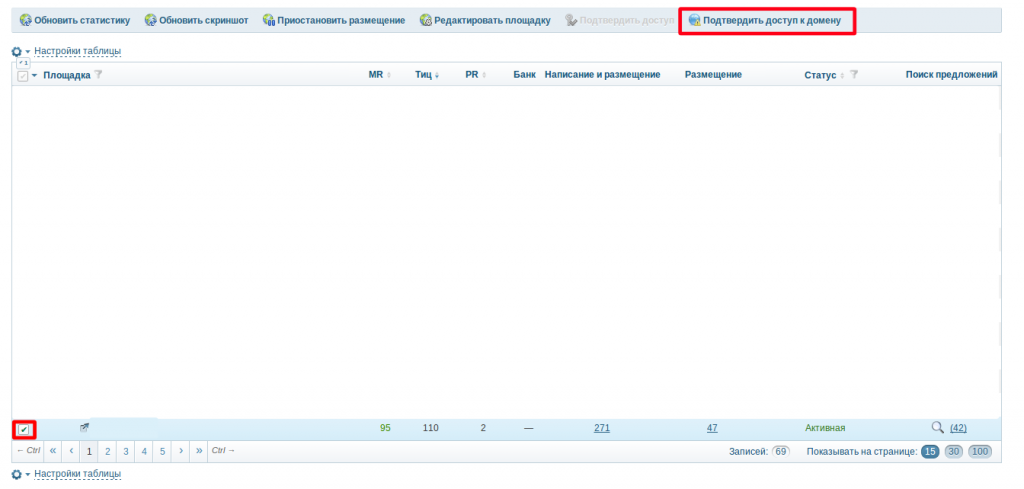Click the selected-count badge above header checkbox
This screenshot has height=489, width=1024.
pos(24,63)
